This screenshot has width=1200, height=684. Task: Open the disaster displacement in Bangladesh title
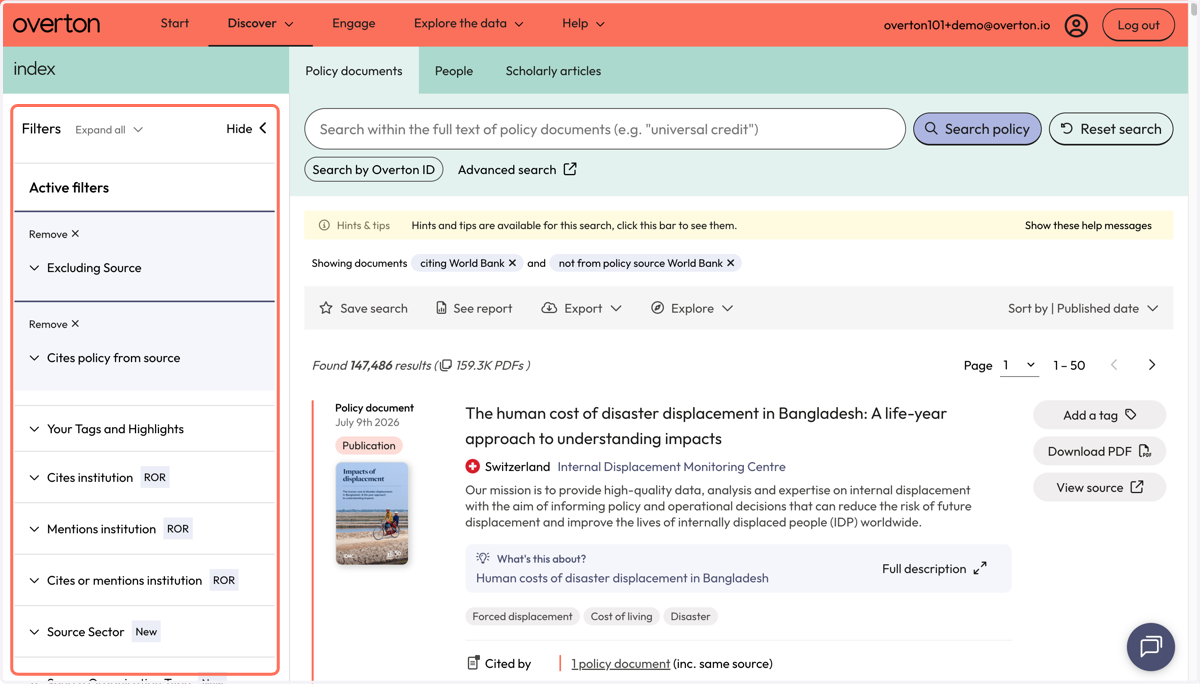point(706,426)
